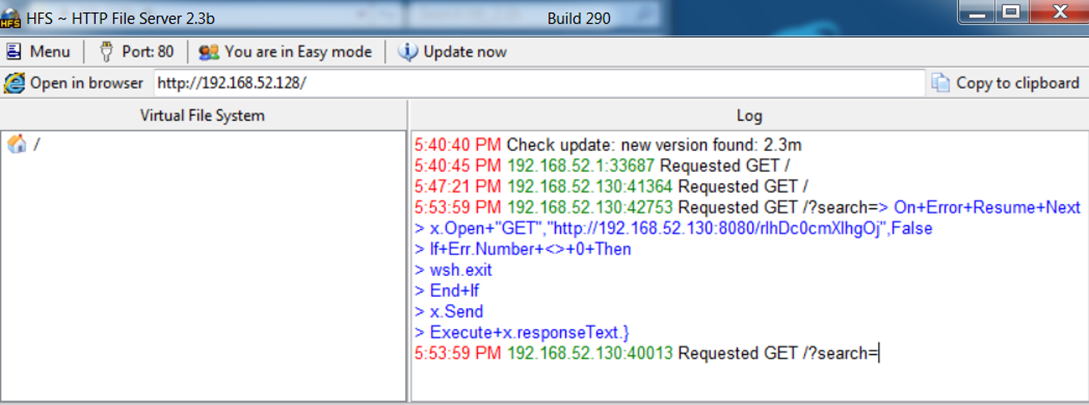This screenshot has width=1089, height=405.
Task: Click the clipboard copy icon
Action: [x=940, y=83]
